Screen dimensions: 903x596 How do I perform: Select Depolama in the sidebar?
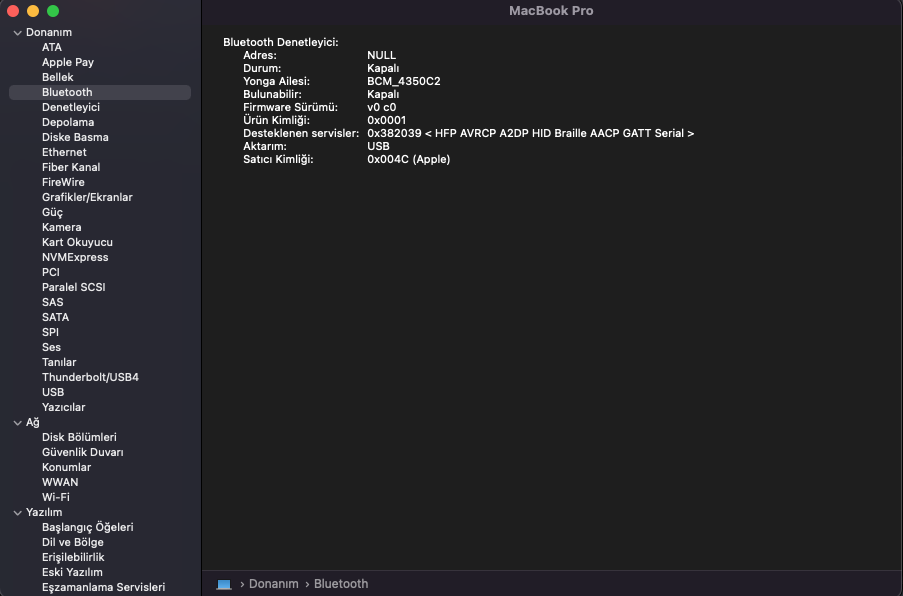[68, 122]
